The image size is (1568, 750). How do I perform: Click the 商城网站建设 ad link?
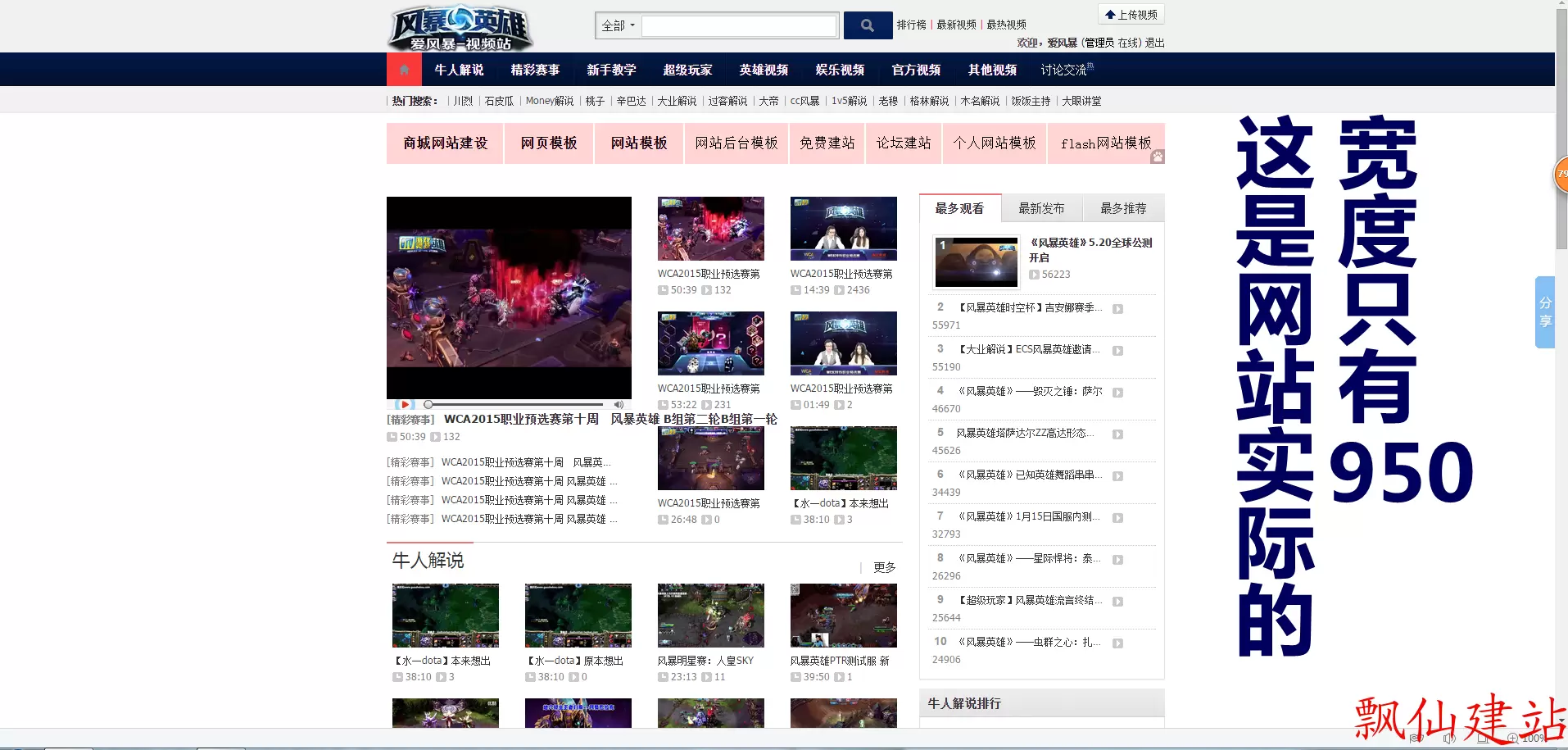pos(445,143)
